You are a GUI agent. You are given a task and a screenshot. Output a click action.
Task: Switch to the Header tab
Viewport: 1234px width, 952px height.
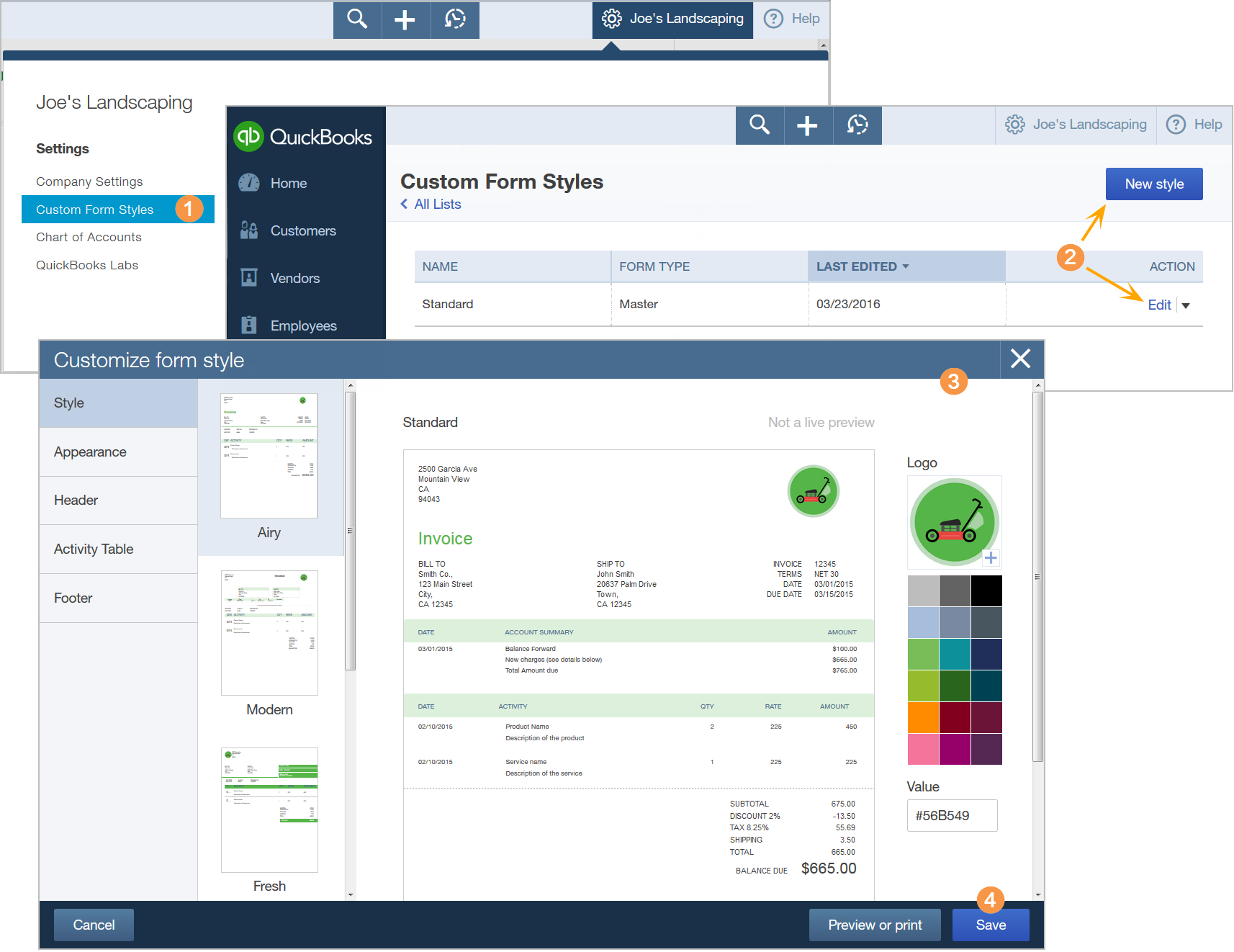(x=119, y=500)
